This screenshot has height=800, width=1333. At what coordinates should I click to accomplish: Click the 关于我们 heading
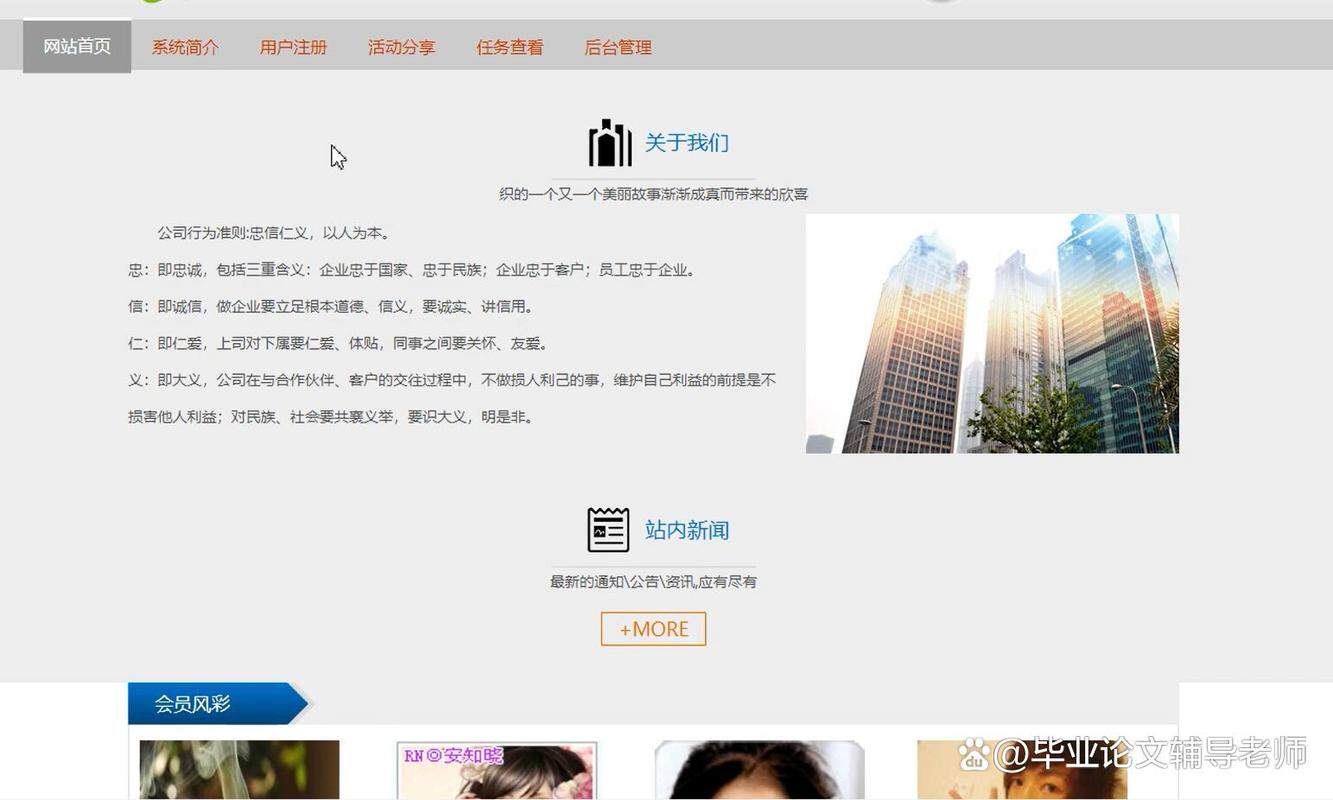(x=687, y=143)
